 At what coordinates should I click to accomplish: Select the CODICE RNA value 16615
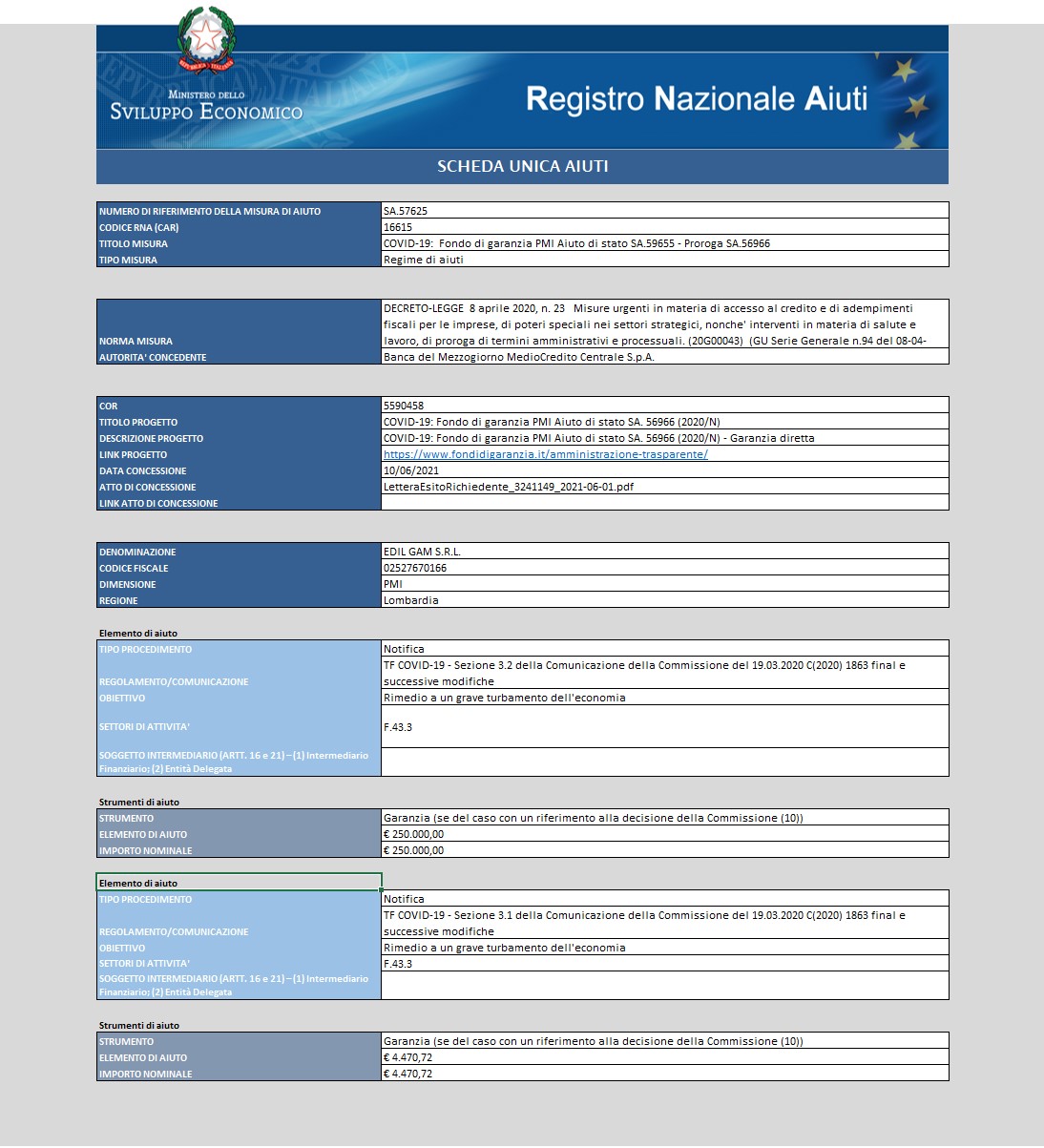tap(665, 227)
